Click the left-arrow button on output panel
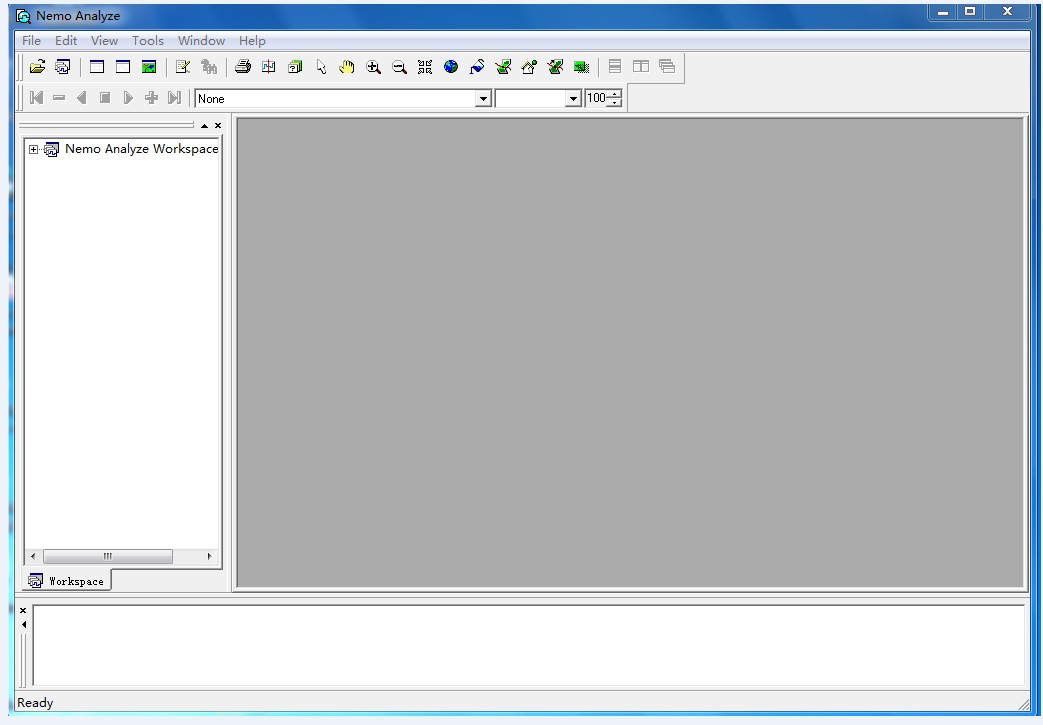 [x=23, y=625]
